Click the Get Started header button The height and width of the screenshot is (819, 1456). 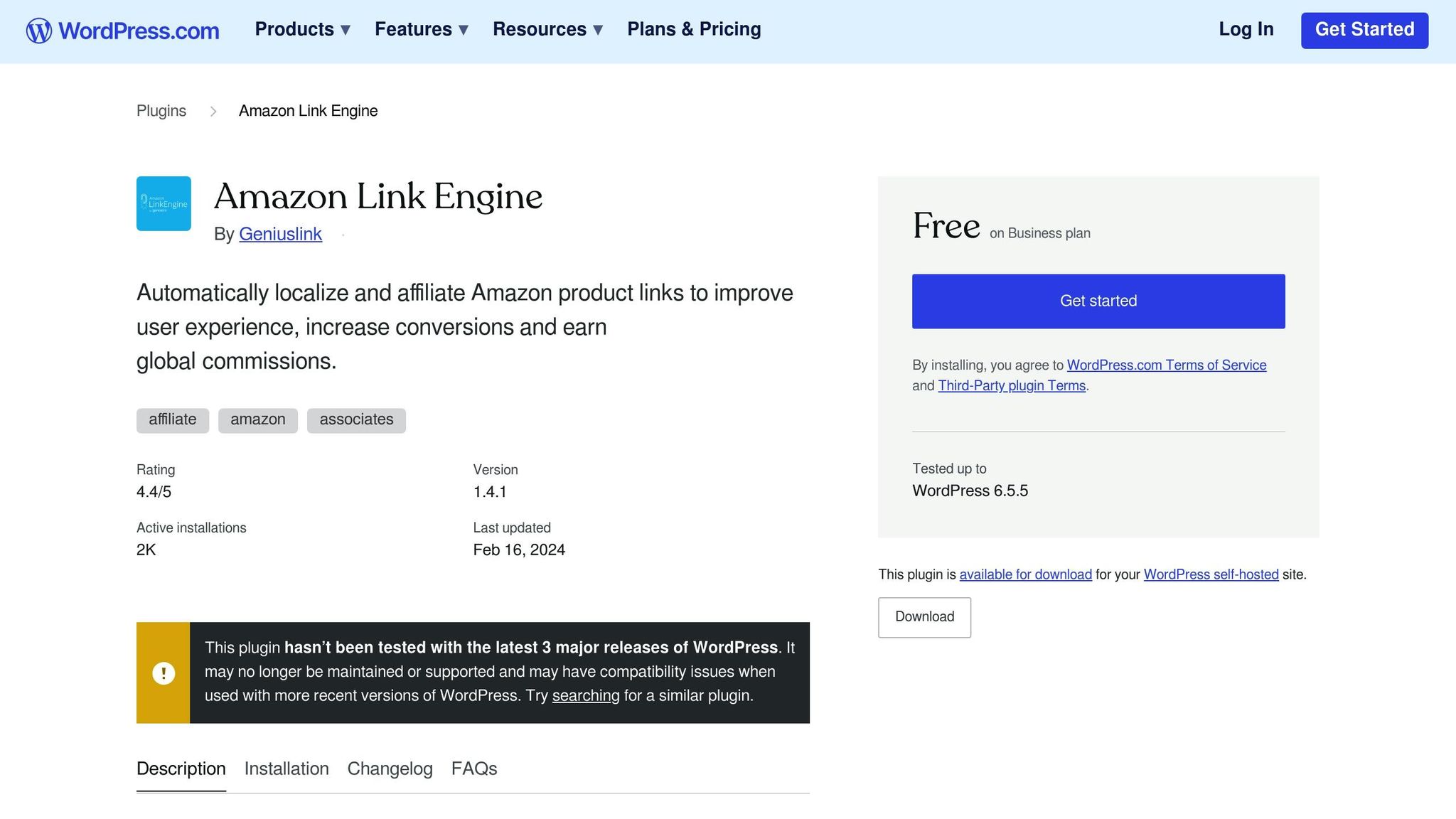(x=1364, y=30)
